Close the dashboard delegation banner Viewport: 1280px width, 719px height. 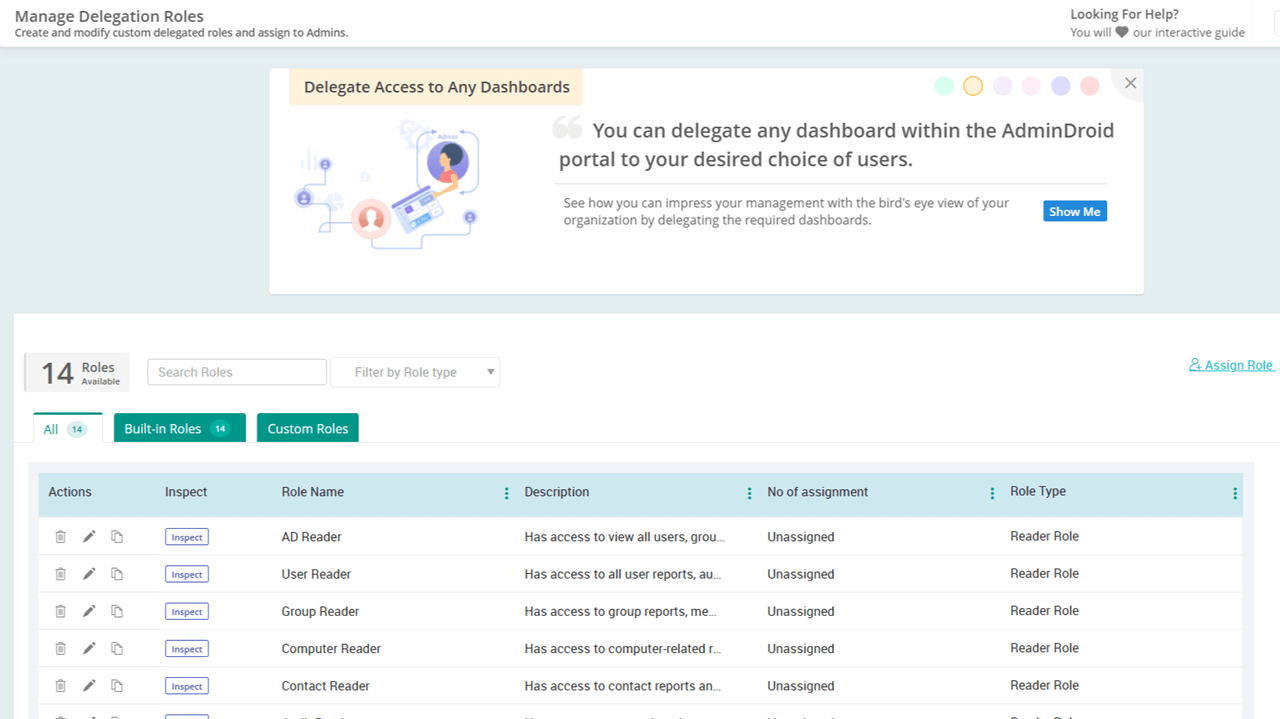point(1130,83)
